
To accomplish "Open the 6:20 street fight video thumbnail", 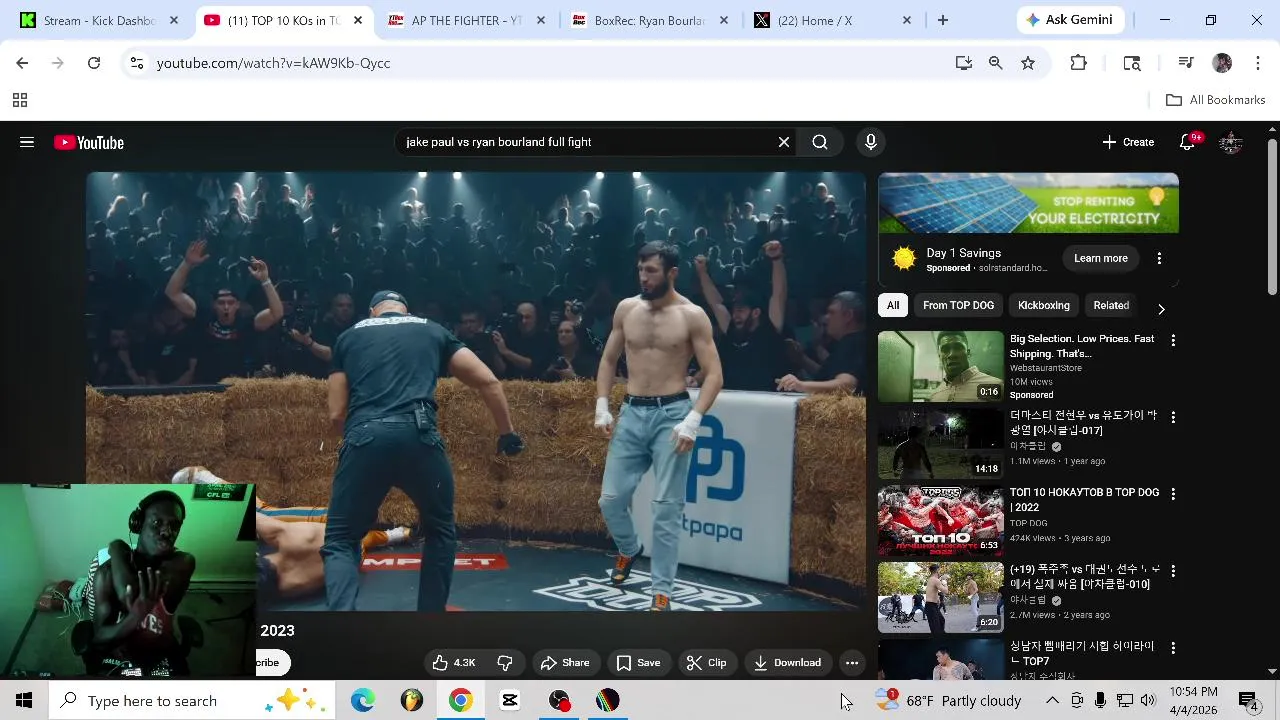I will pos(940,598).
